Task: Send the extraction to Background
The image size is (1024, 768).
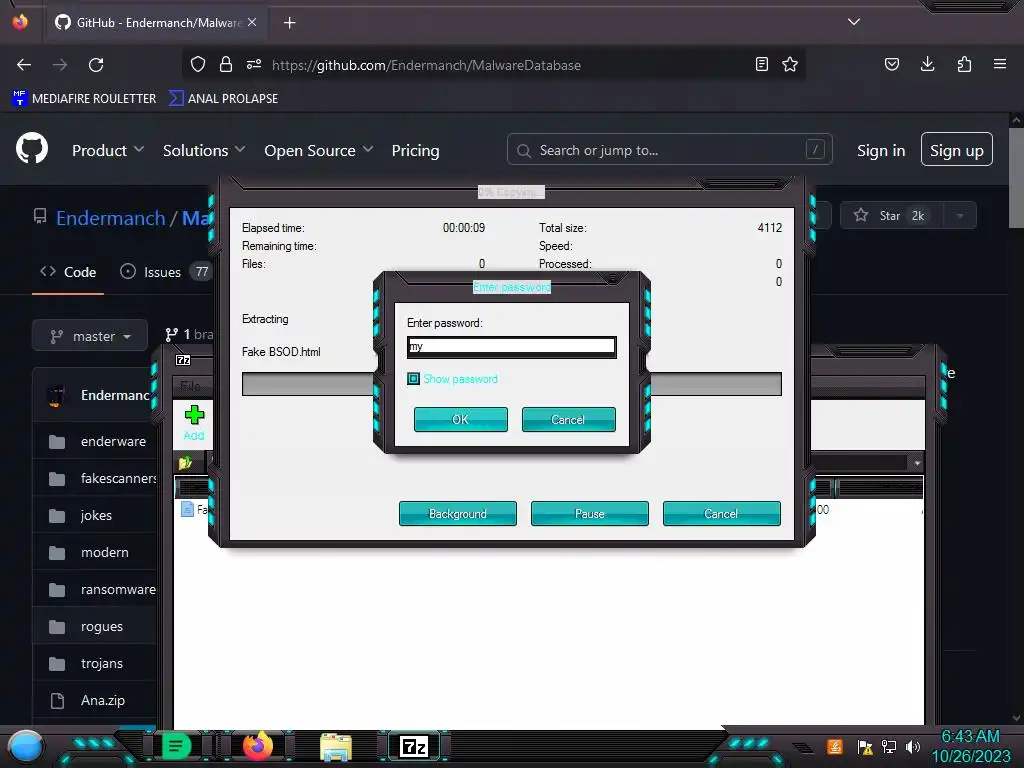Action: (x=458, y=513)
